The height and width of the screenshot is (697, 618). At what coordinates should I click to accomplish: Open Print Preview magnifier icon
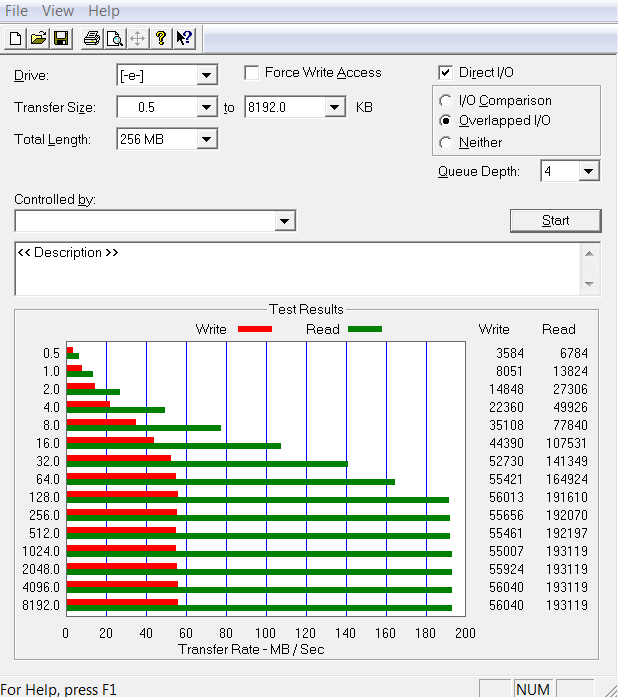(x=114, y=39)
